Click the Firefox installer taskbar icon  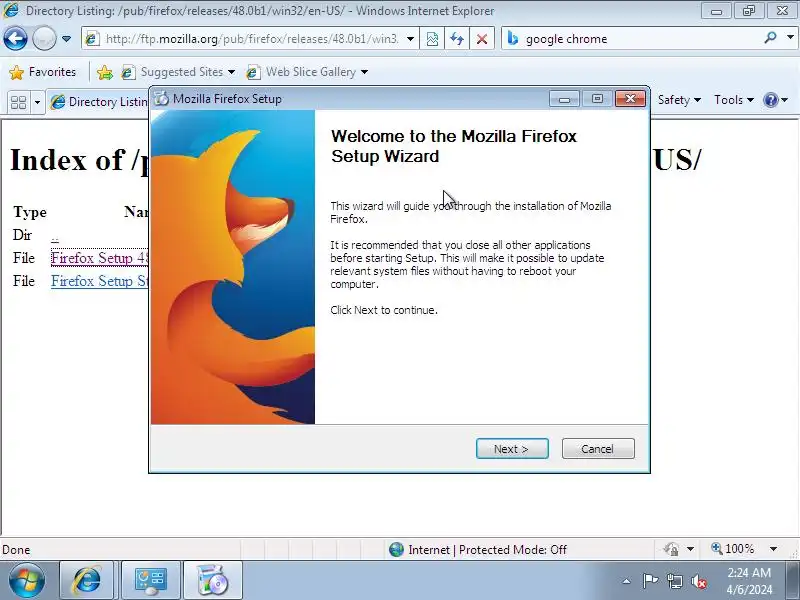pos(212,581)
